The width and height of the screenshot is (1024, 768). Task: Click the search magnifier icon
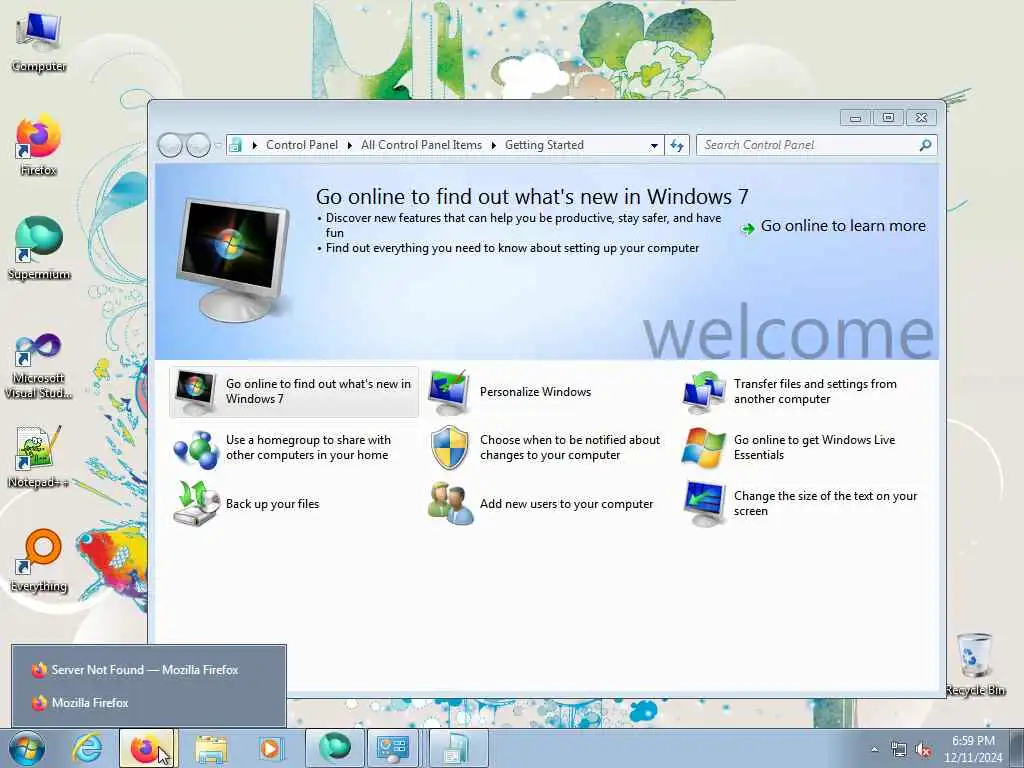coord(925,145)
